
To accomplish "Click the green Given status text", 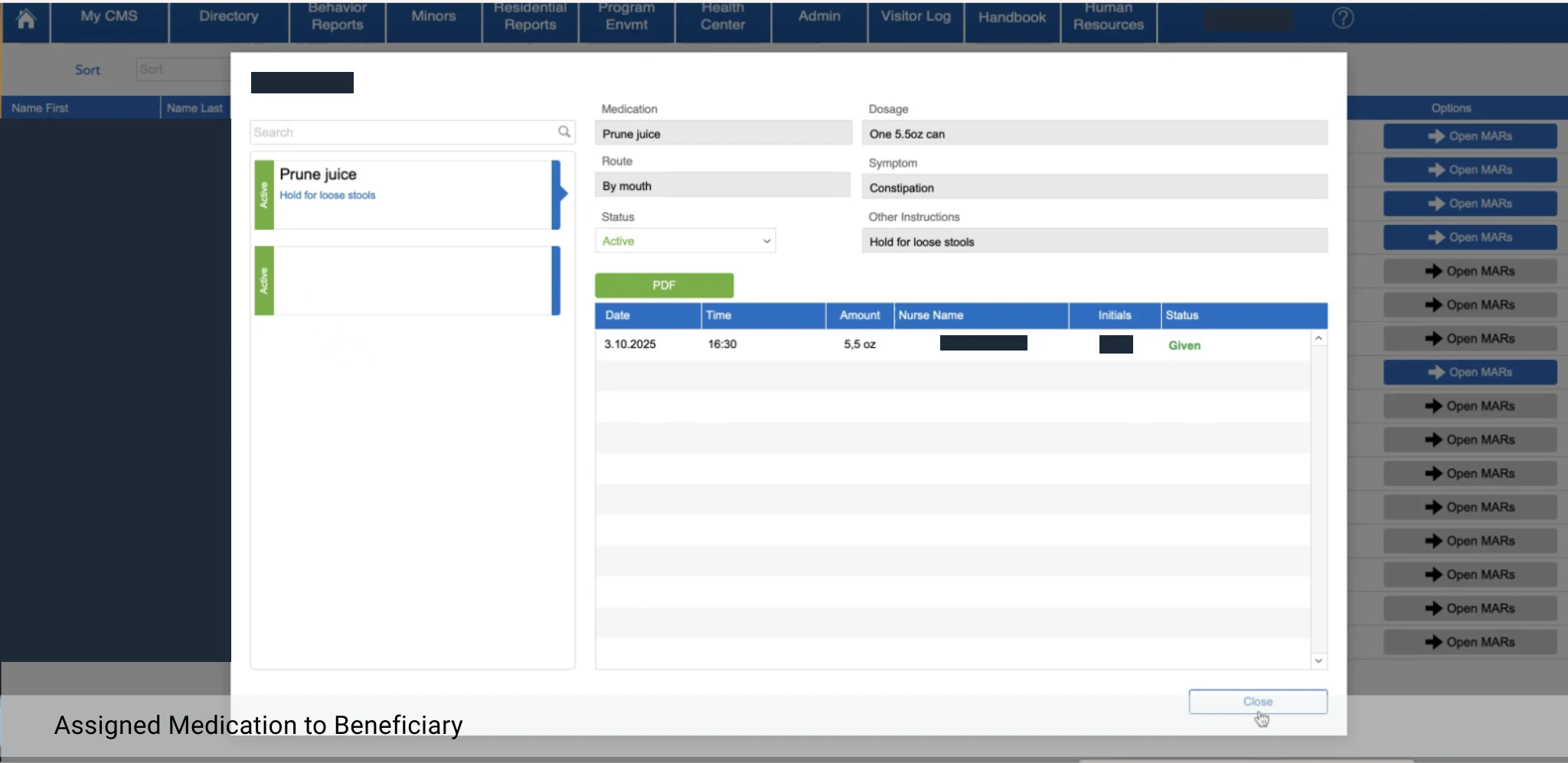I will click(1184, 345).
